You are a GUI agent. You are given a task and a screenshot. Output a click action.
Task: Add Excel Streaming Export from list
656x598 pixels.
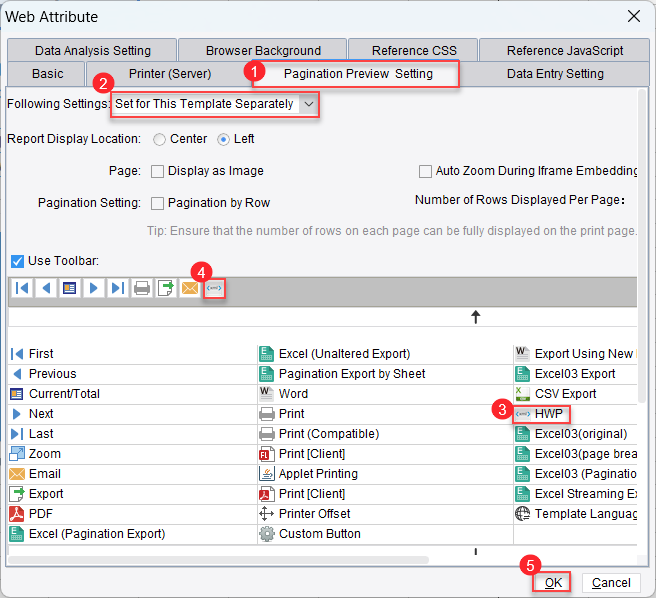coord(575,494)
